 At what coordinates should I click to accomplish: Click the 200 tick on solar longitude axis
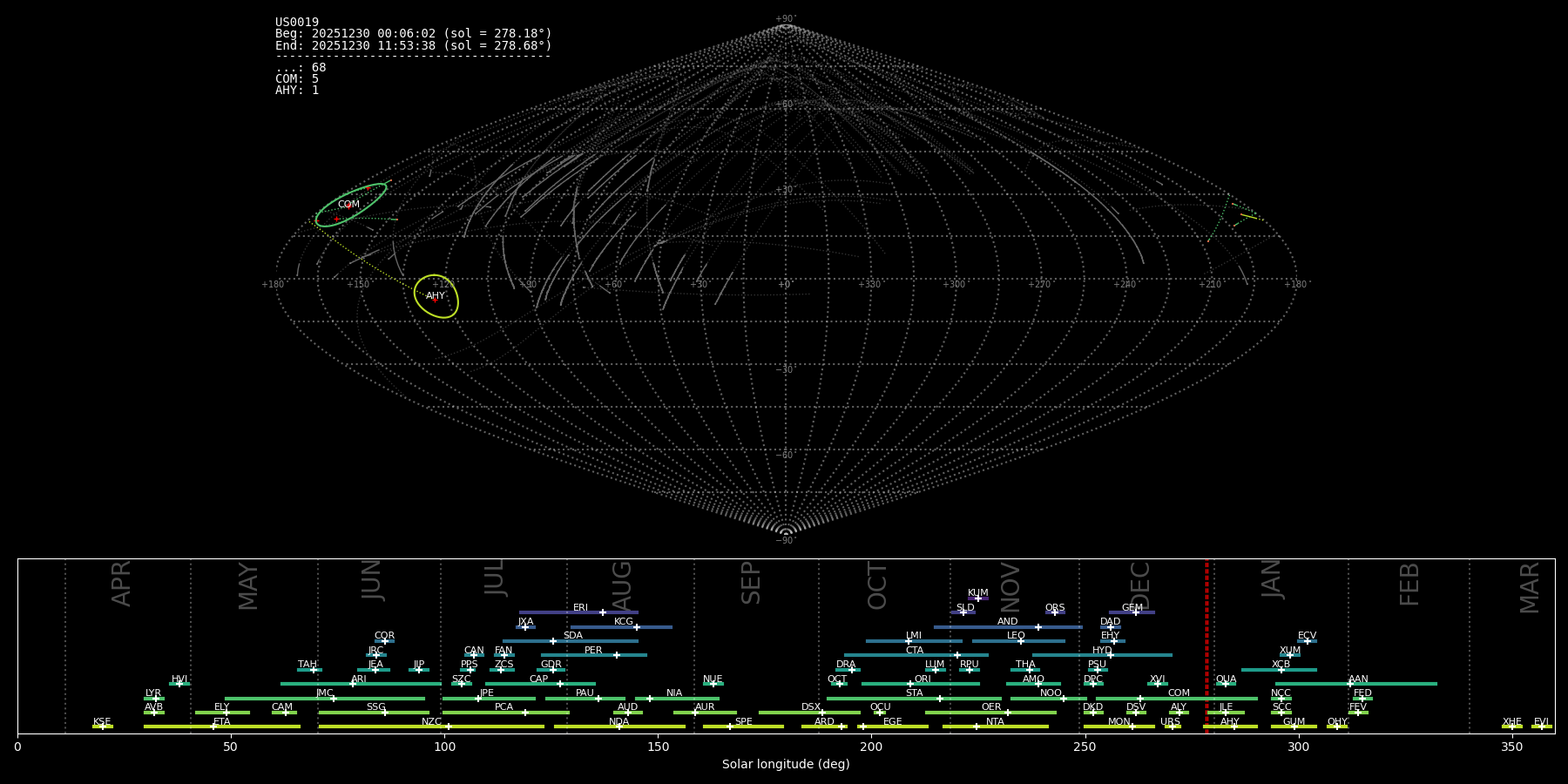click(871, 747)
